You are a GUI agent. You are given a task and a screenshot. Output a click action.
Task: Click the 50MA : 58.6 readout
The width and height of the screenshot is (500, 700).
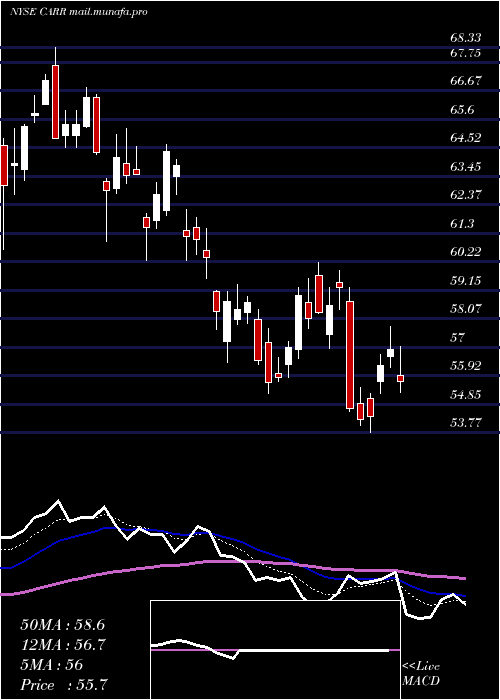click(62, 625)
